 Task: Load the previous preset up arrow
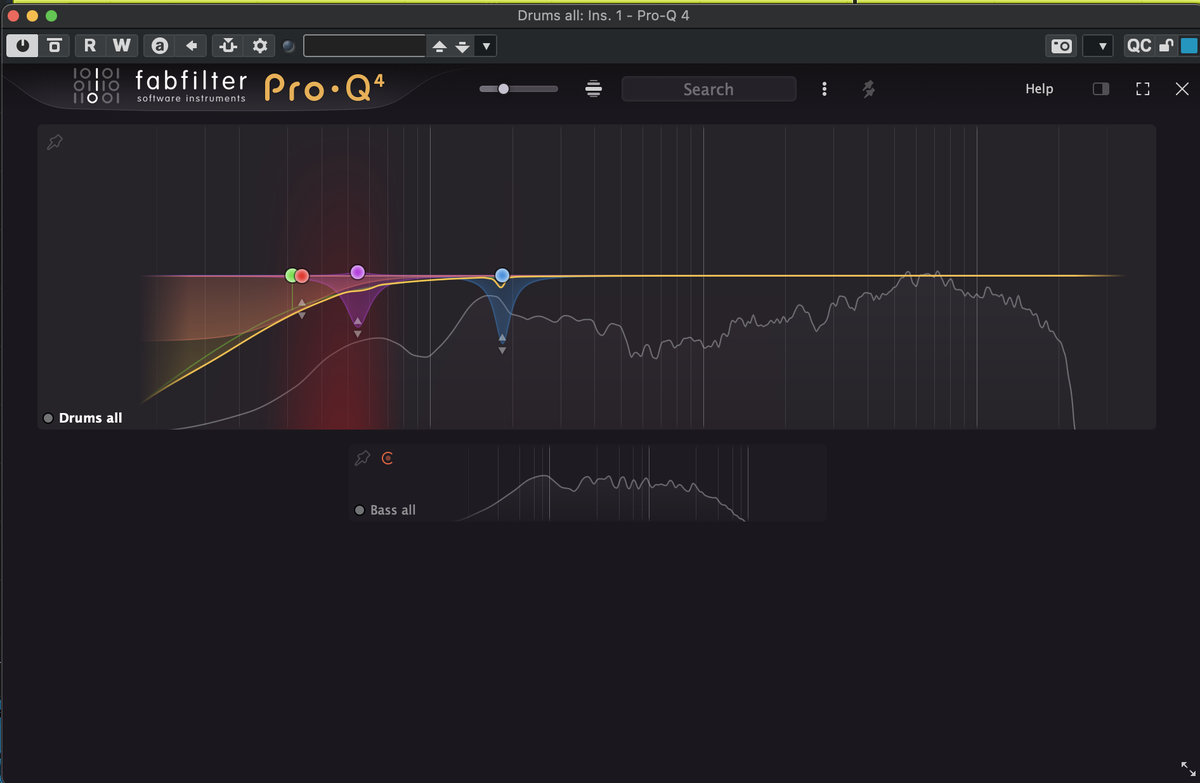point(438,46)
